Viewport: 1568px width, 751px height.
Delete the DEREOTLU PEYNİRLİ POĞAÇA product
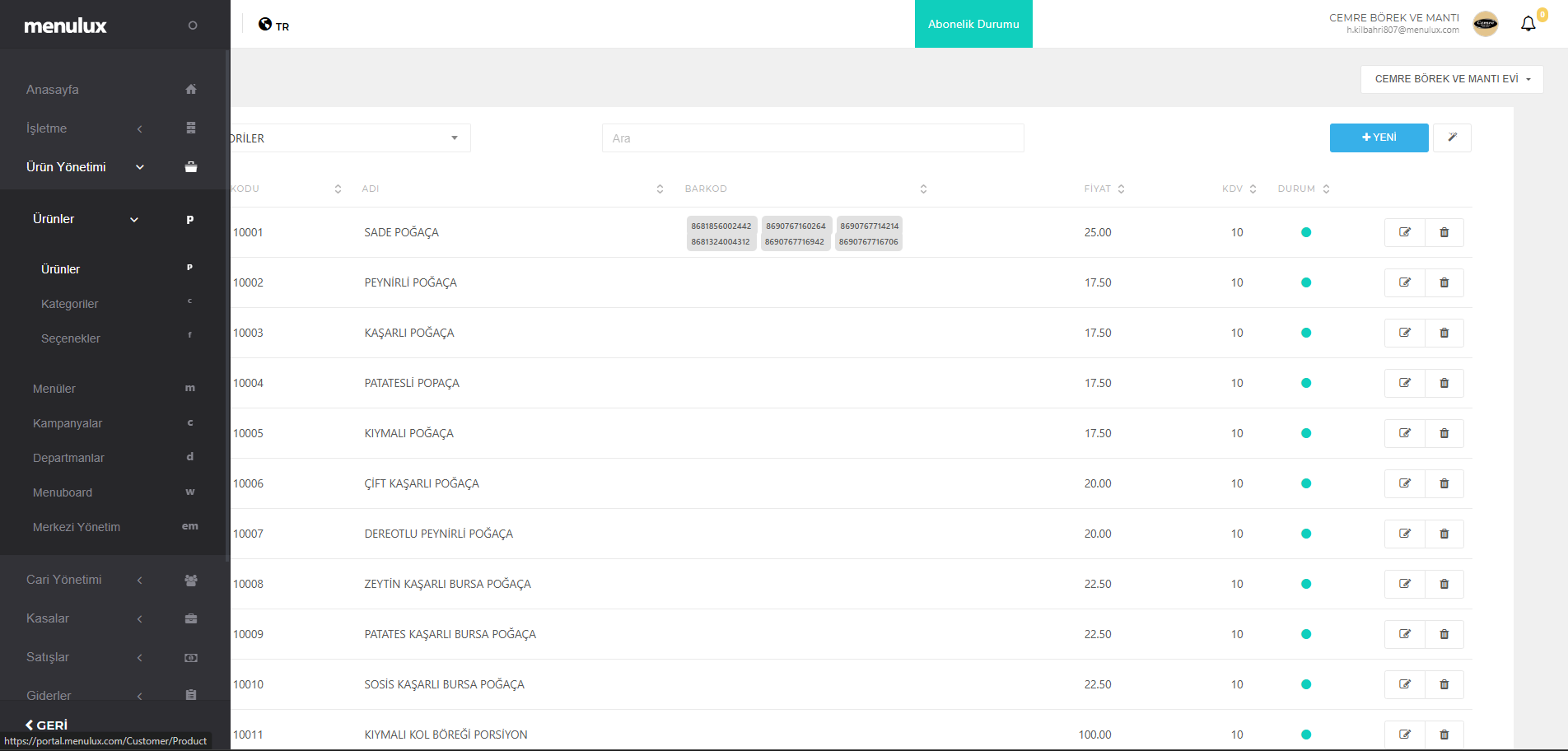(x=1444, y=534)
